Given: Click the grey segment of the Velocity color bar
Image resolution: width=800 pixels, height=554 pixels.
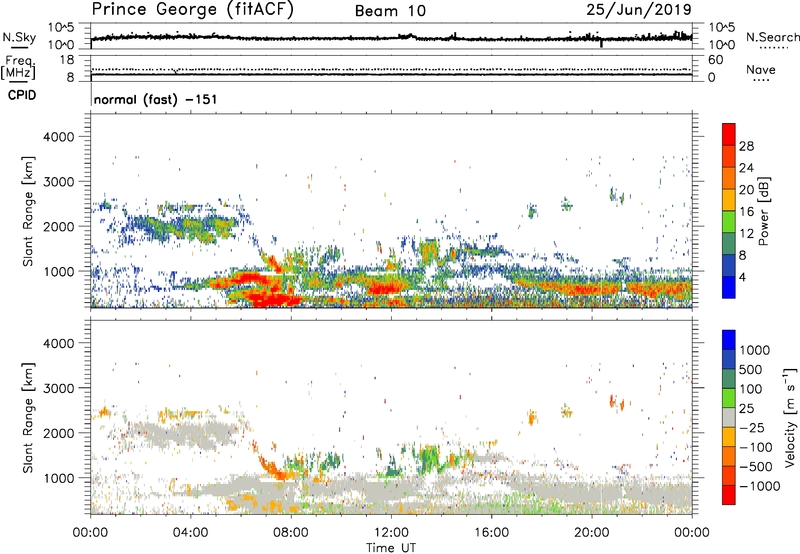Looking at the screenshot, I should coord(729,417).
